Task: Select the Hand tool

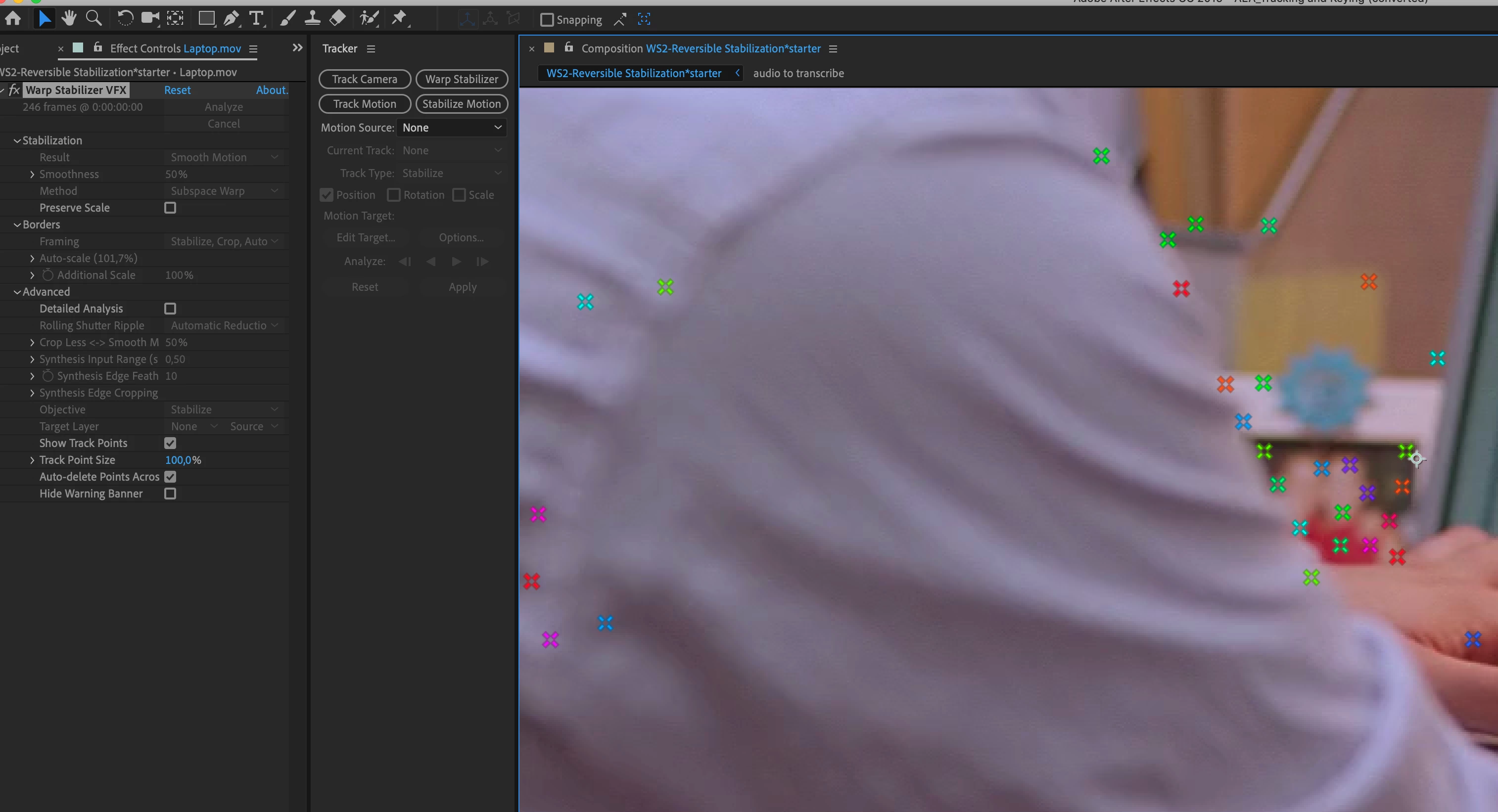Action: tap(69, 19)
